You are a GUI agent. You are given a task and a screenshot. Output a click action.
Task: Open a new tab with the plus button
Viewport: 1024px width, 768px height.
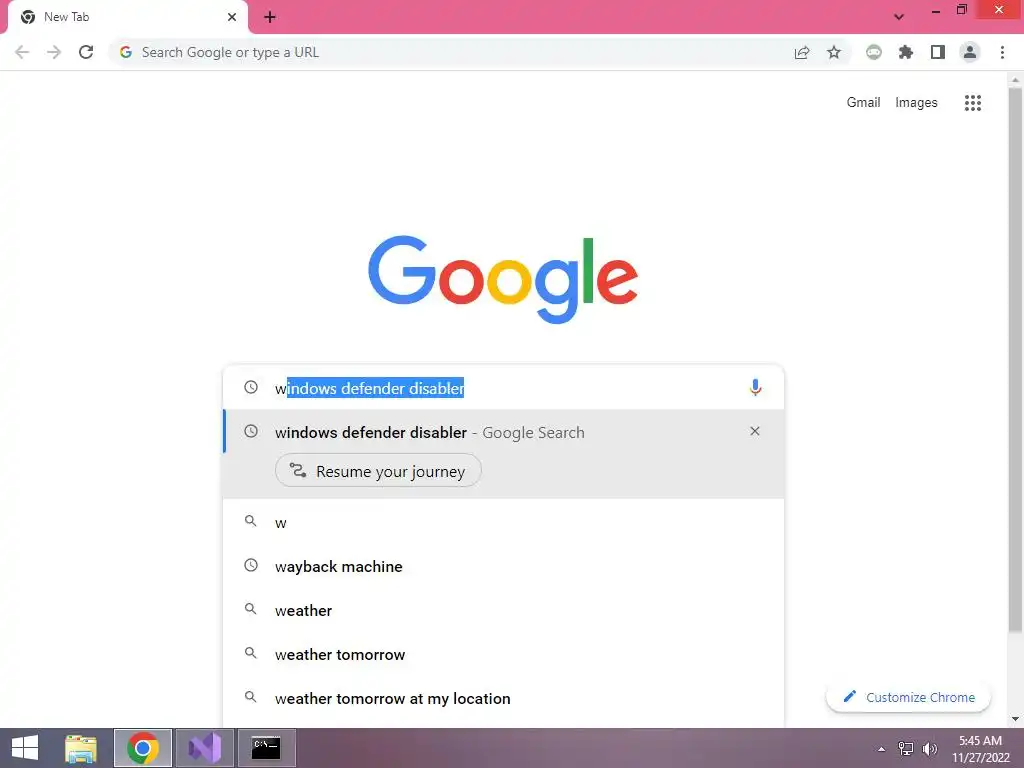click(270, 17)
